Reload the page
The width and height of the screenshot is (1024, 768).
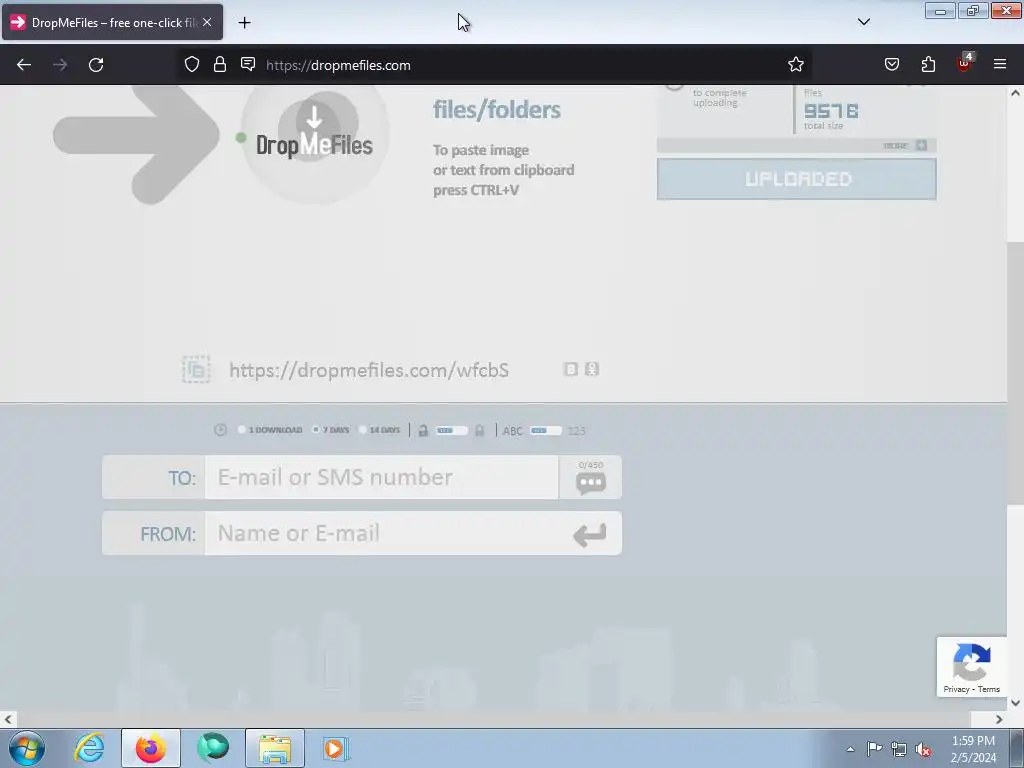pos(96,65)
